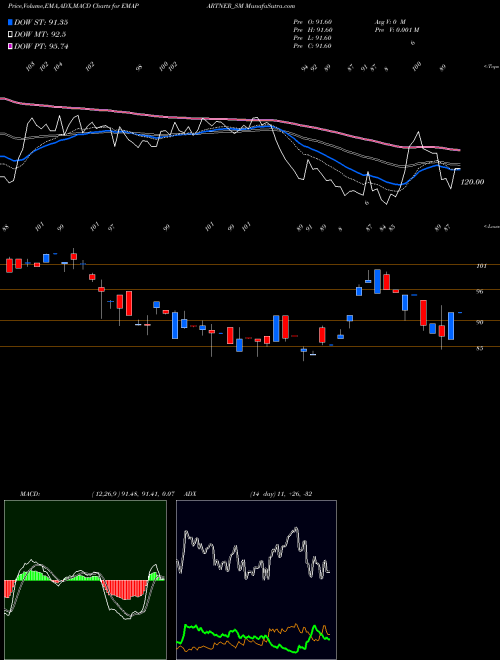Click the 120.00 label on the EMA chart
Image resolution: width=500 pixels, height=660 pixels.
[x=472, y=182]
